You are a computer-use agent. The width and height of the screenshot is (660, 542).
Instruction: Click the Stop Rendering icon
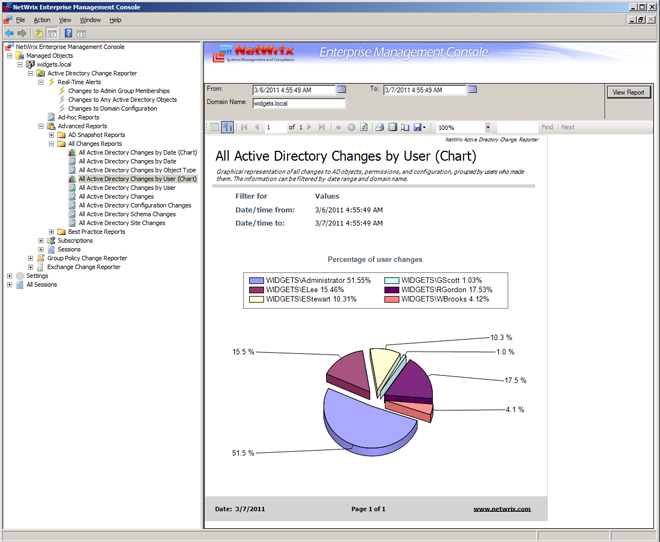click(x=351, y=127)
